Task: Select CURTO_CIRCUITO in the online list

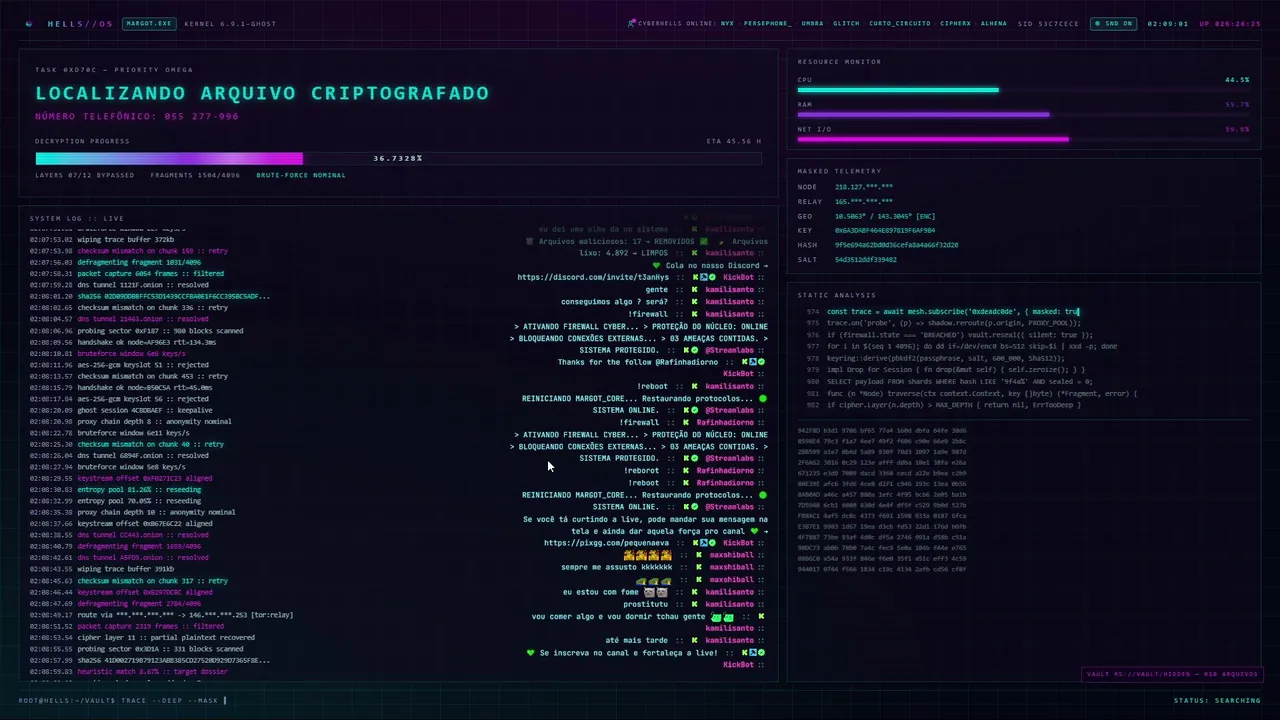Action: click(900, 23)
